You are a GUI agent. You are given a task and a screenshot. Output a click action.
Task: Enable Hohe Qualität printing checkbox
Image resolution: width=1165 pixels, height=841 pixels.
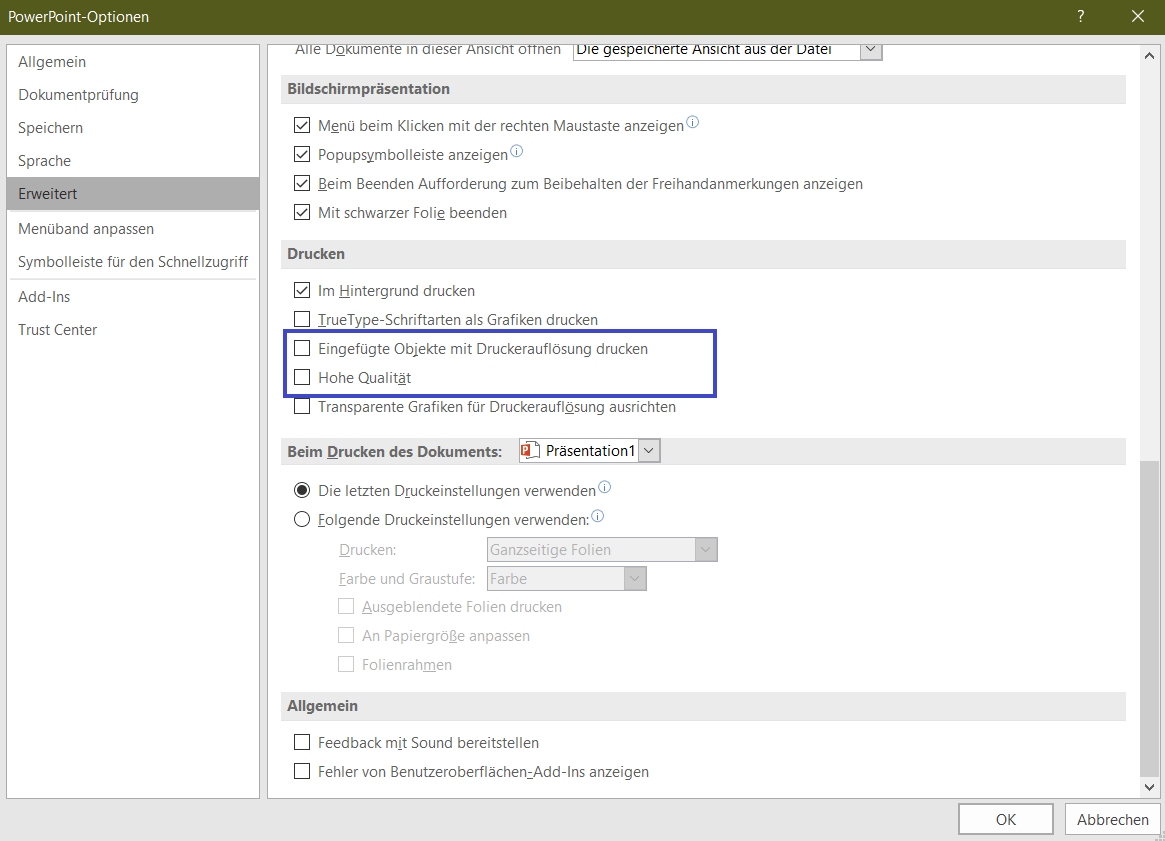point(302,378)
